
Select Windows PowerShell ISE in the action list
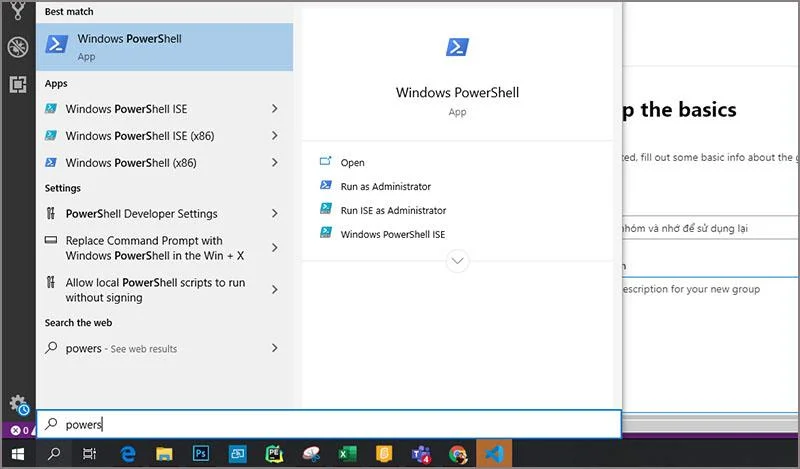point(382,234)
